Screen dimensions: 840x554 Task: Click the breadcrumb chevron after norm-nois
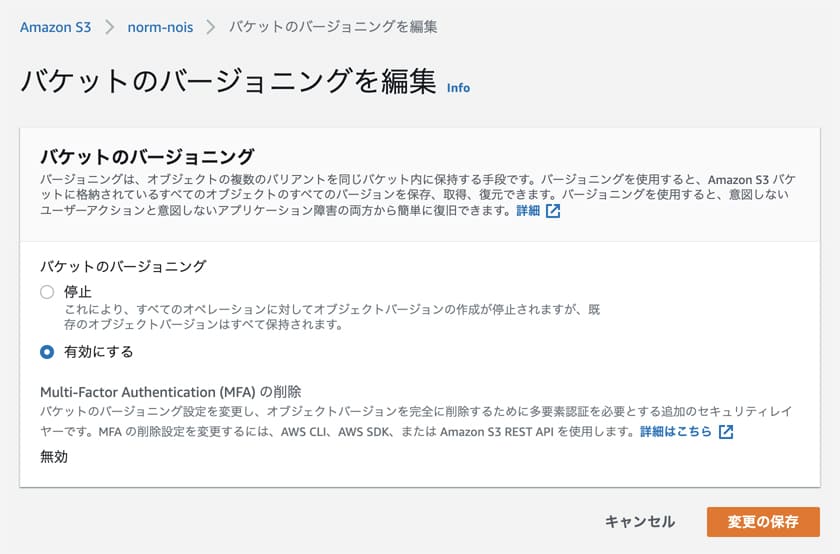pos(211,27)
